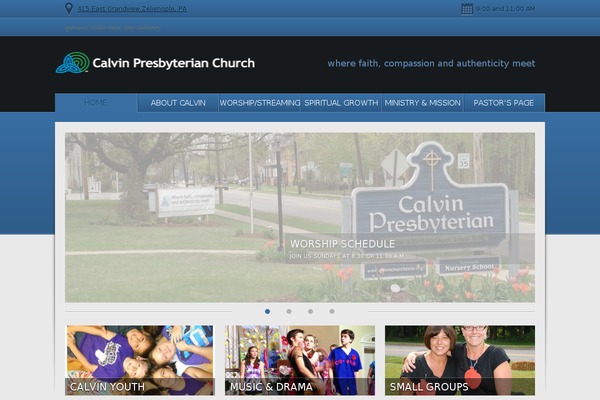Screen dimensions: 600x400
Task: Select the second slider pagination dot
Action: click(x=289, y=312)
